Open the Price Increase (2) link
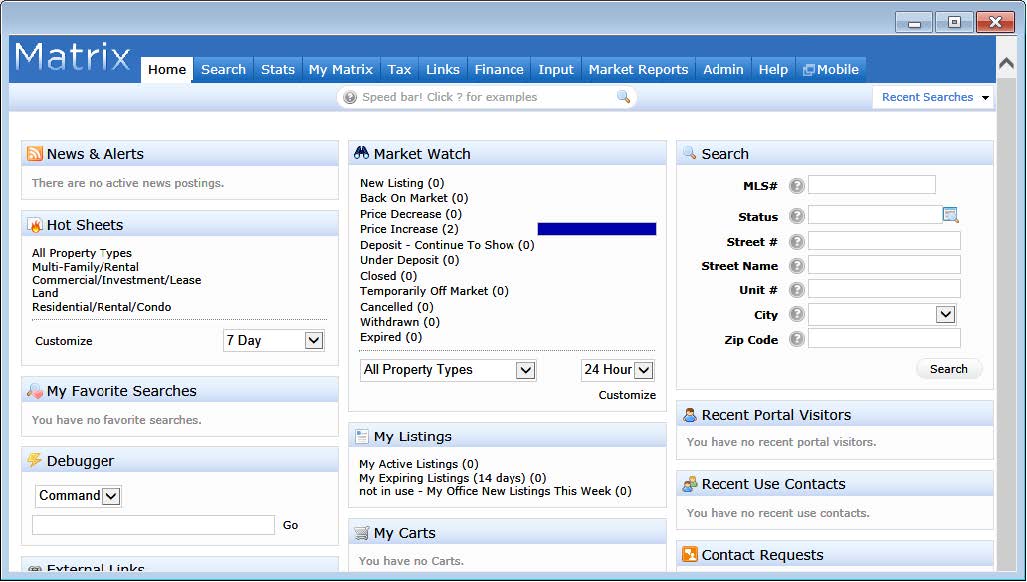The width and height of the screenshot is (1027, 582). (409, 229)
